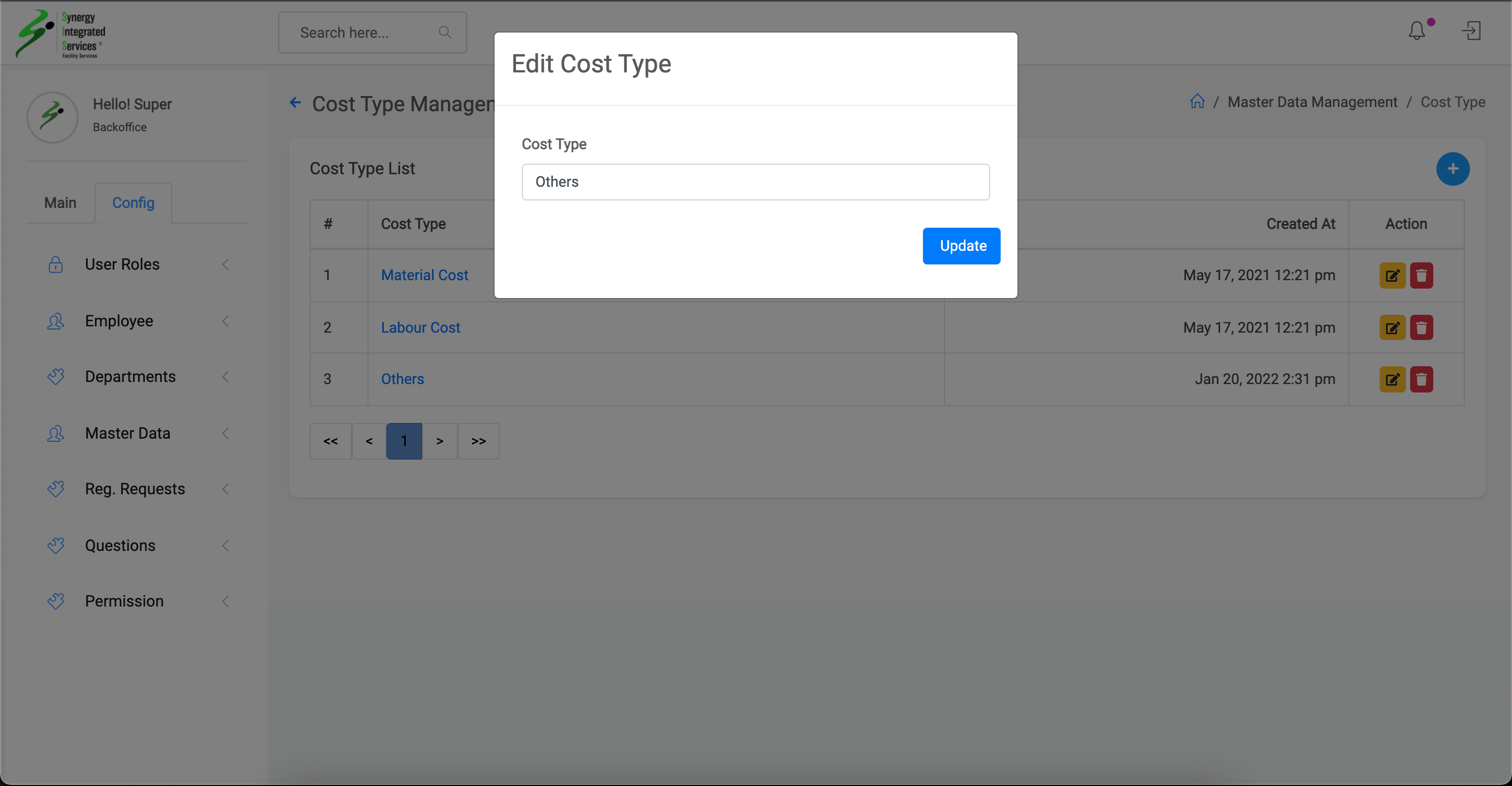Select the Config tab
The image size is (1512, 786).
pos(133,203)
